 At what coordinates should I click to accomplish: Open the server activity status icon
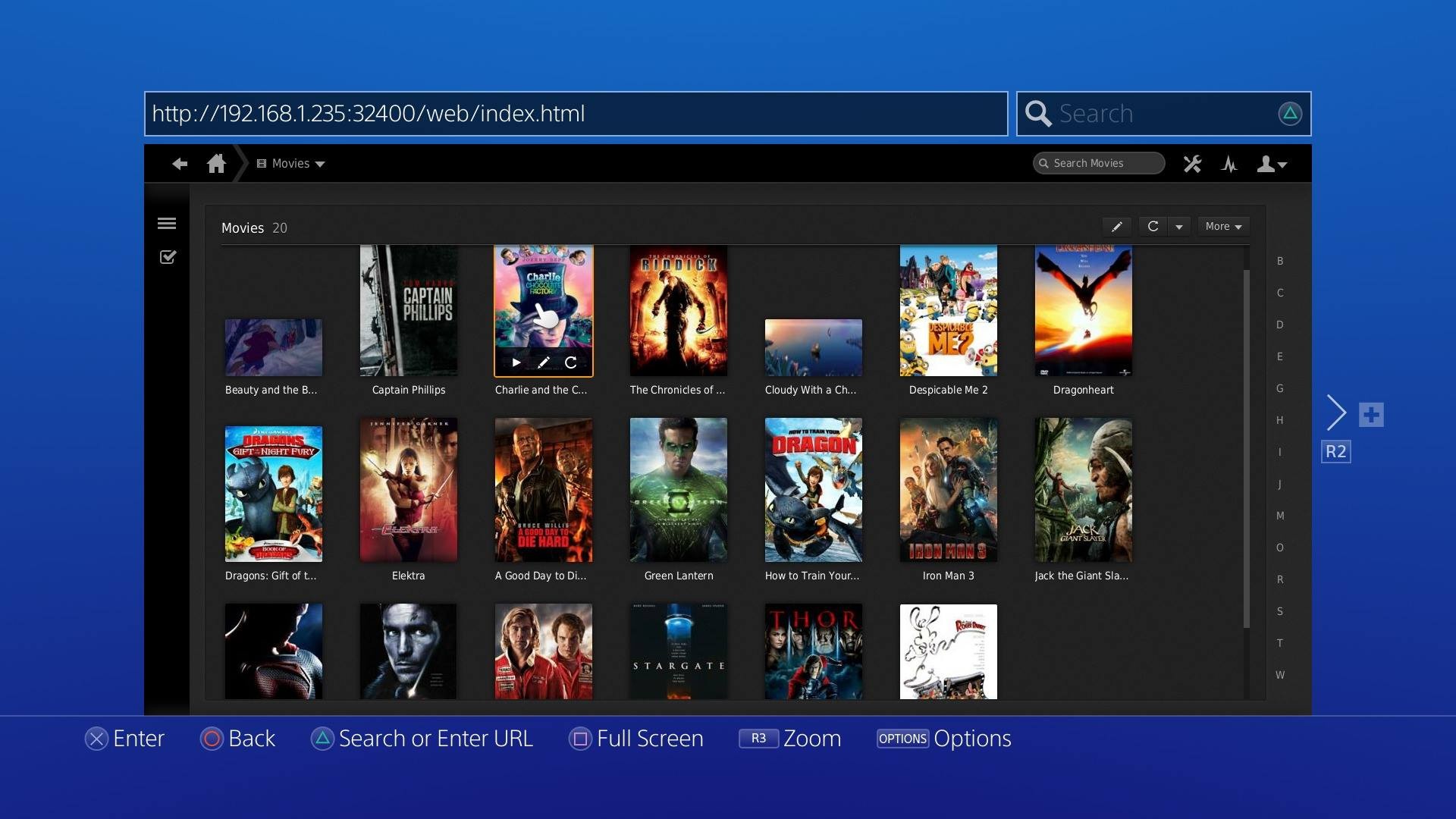[x=1230, y=163]
